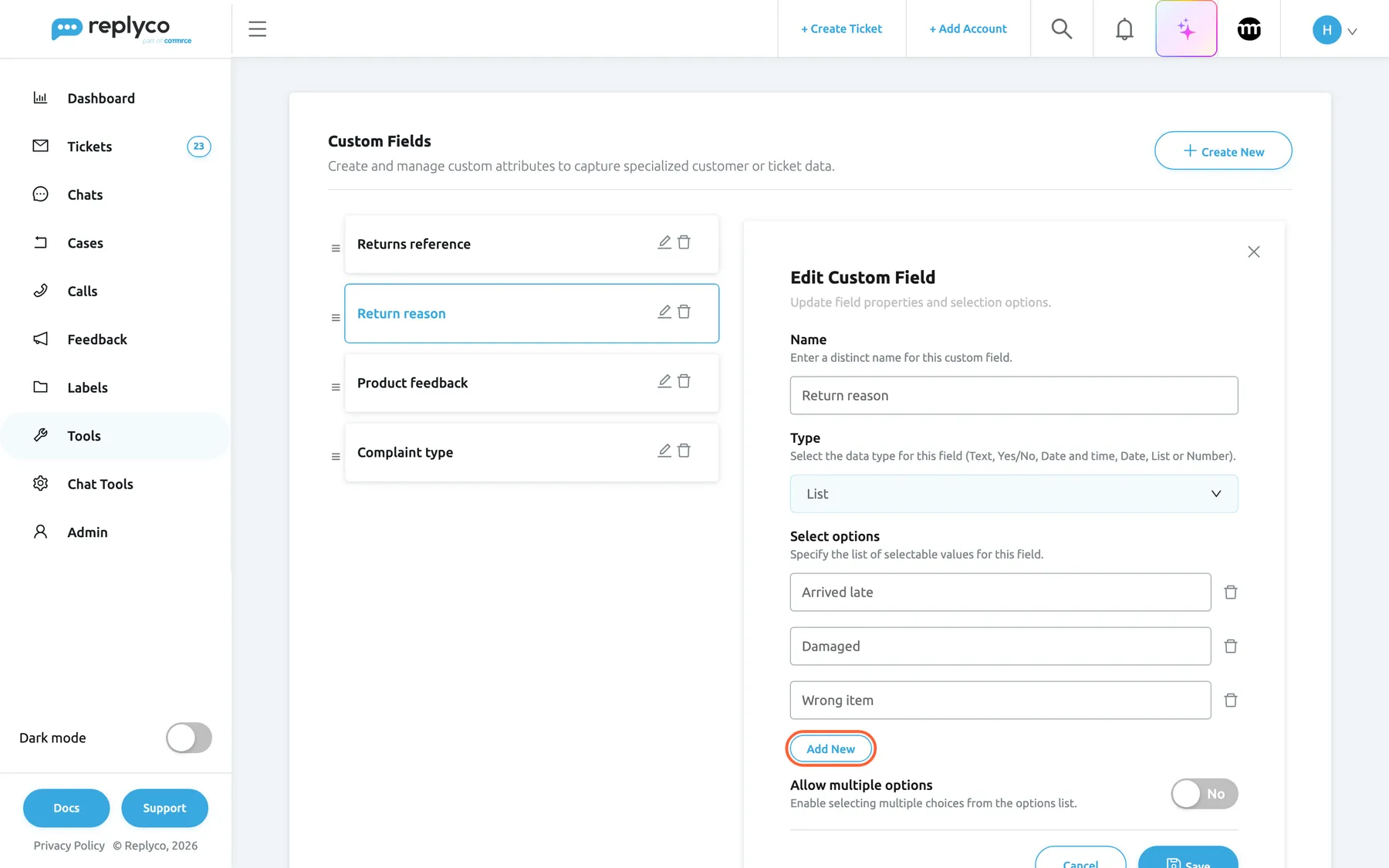Grab the Returns reference drag handle
Image resolution: width=1389 pixels, height=868 pixels.
[x=336, y=248]
